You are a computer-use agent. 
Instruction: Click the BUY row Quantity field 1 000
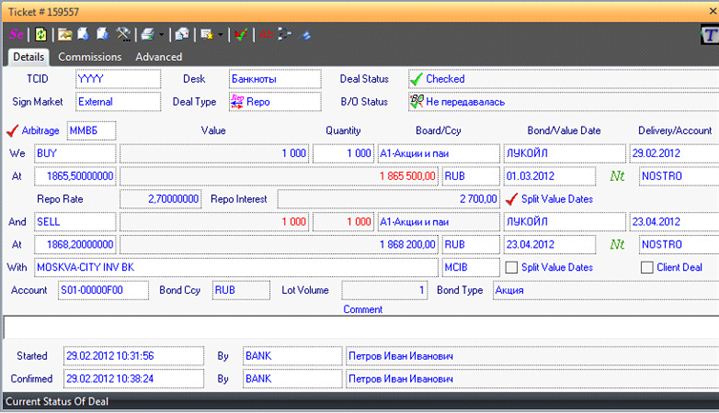pyautogui.click(x=343, y=153)
